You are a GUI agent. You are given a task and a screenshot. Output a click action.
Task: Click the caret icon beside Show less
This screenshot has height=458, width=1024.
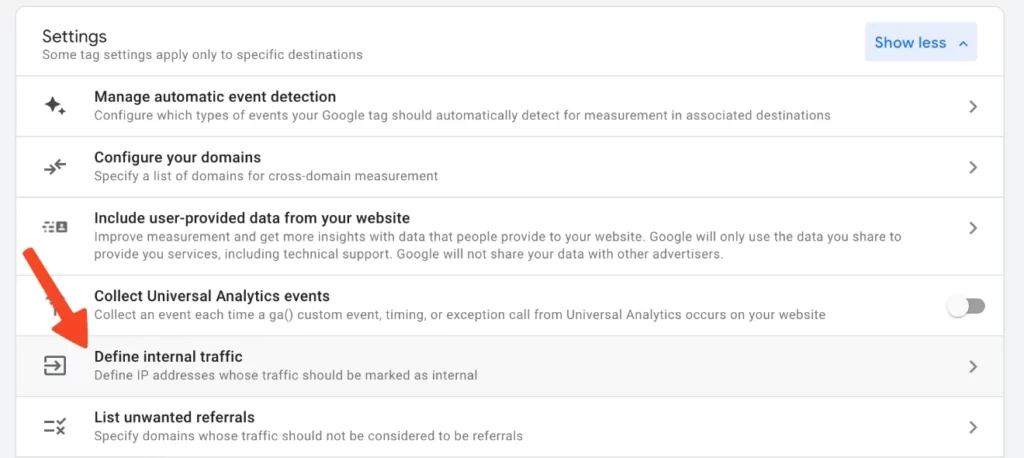coord(962,43)
